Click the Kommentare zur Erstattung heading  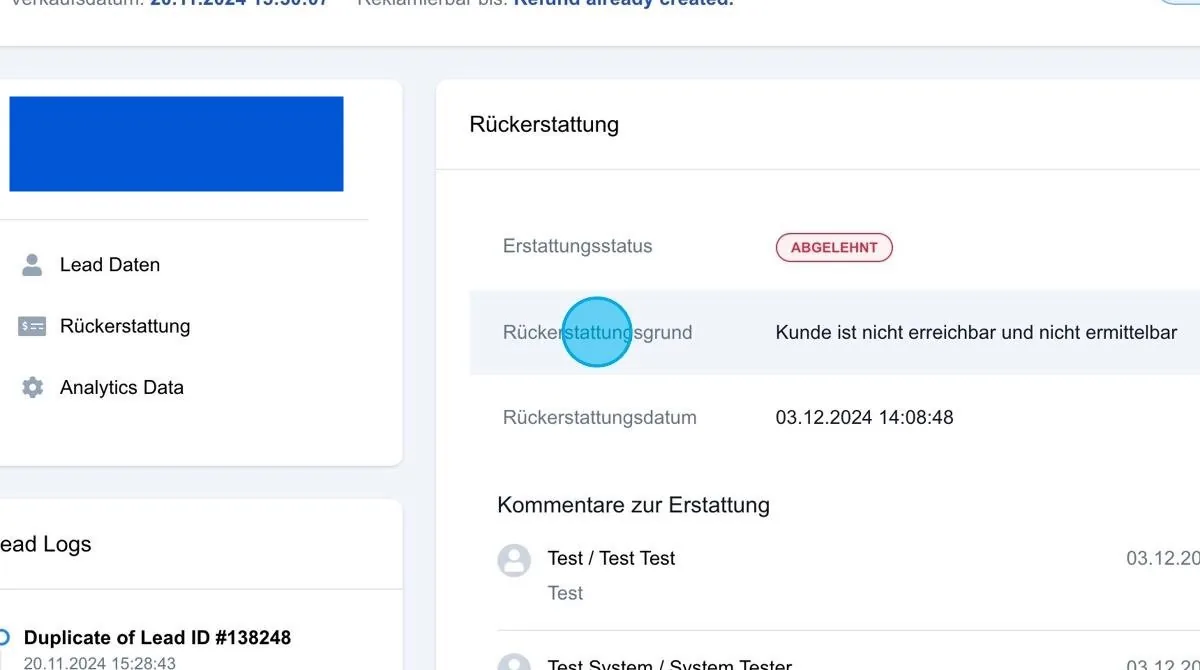(634, 504)
